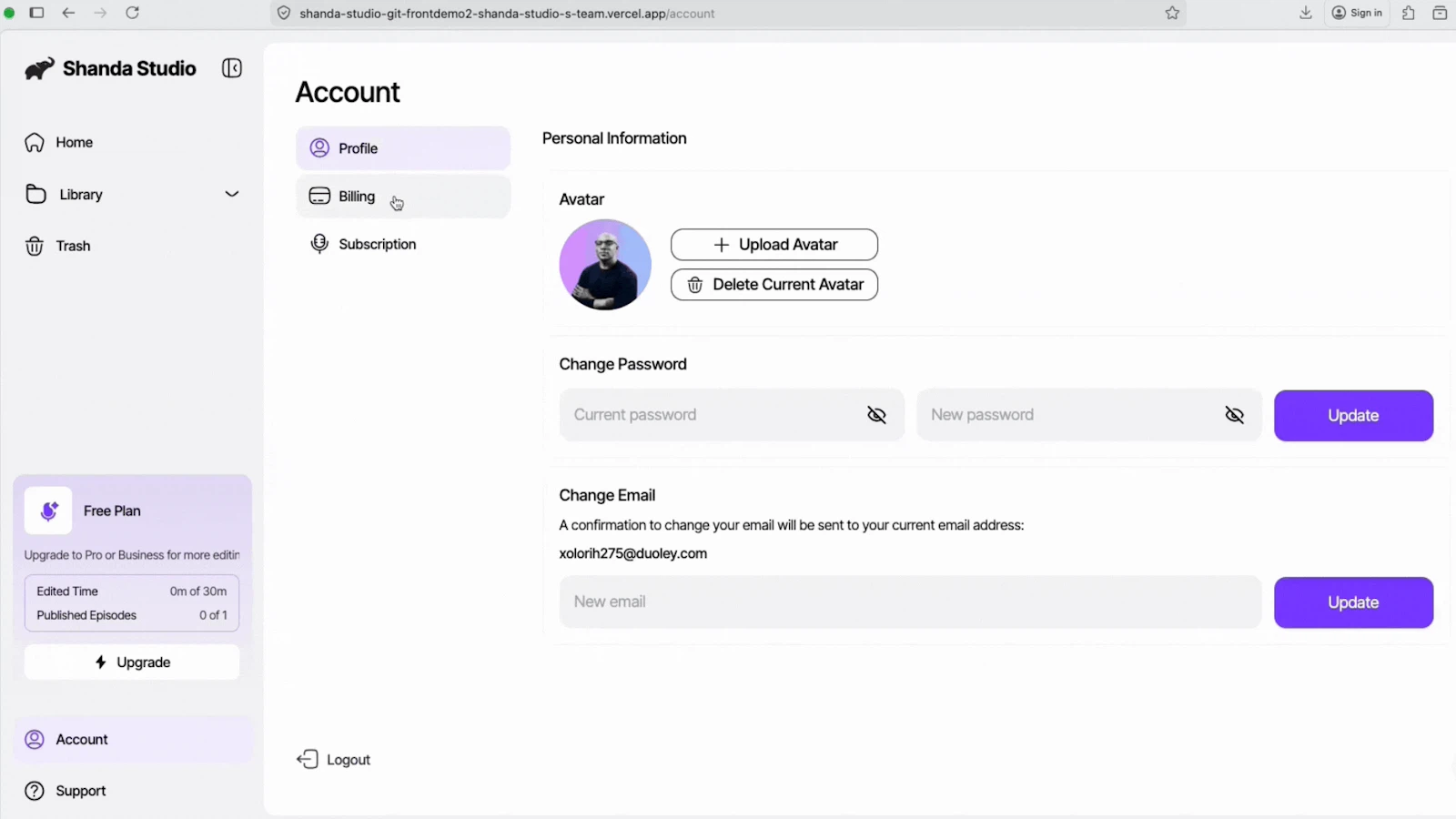Bookmark the page via the star icon
The width and height of the screenshot is (1456, 819).
(x=1172, y=13)
